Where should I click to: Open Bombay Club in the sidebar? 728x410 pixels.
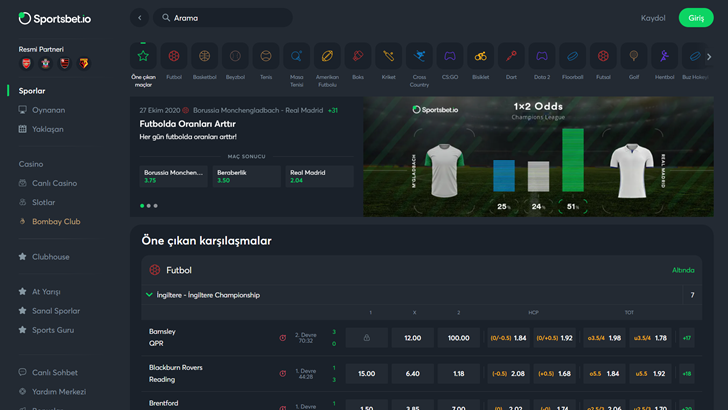click(x=50, y=221)
